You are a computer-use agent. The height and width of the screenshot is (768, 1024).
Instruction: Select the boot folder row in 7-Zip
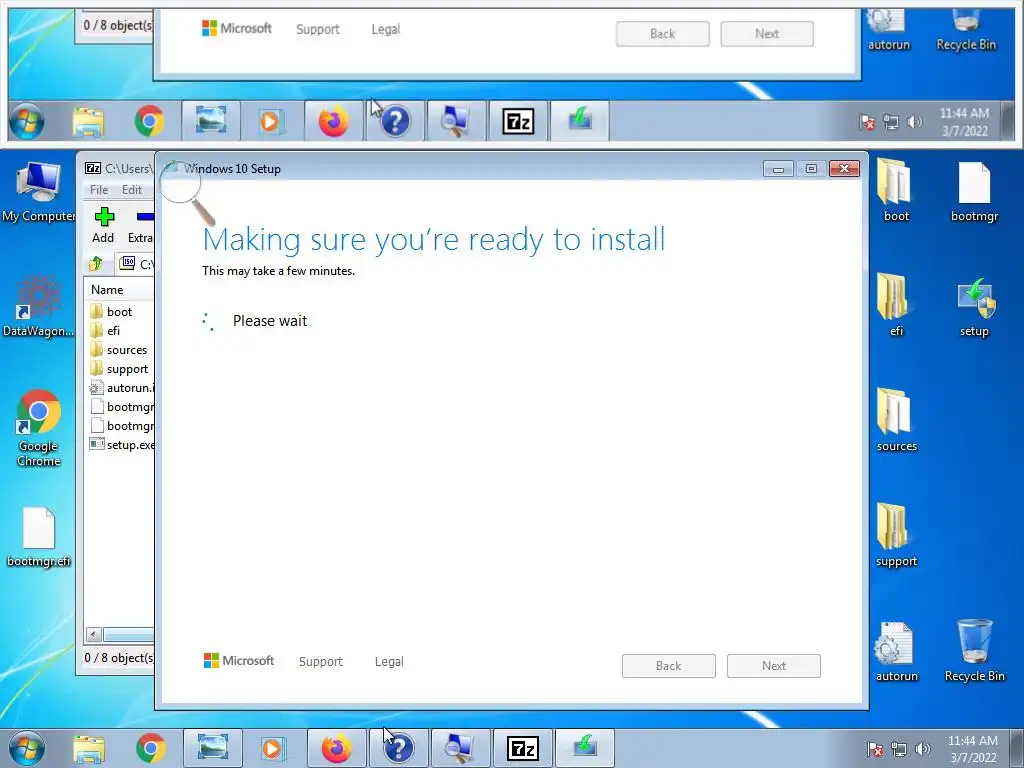[120, 312]
